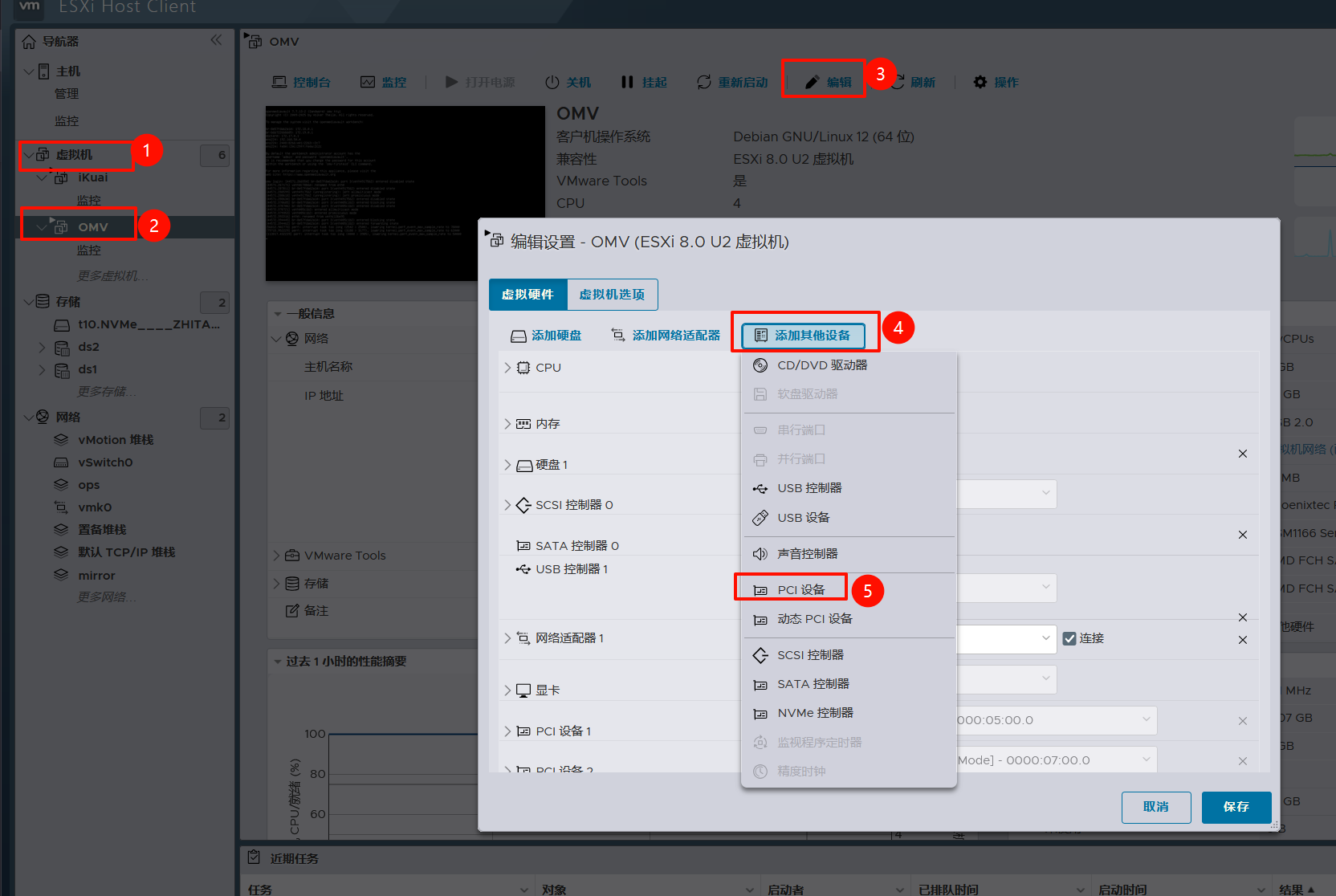Click the Add hard disk button

pyautogui.click(x=546, y=336)
